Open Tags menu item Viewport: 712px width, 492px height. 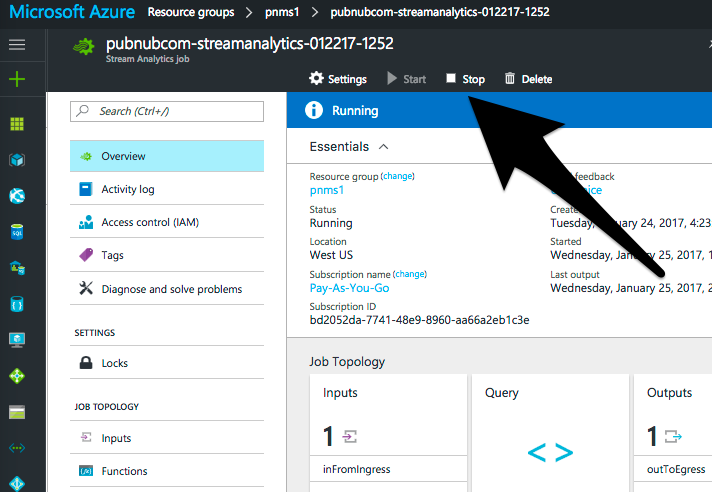[167, 255]
